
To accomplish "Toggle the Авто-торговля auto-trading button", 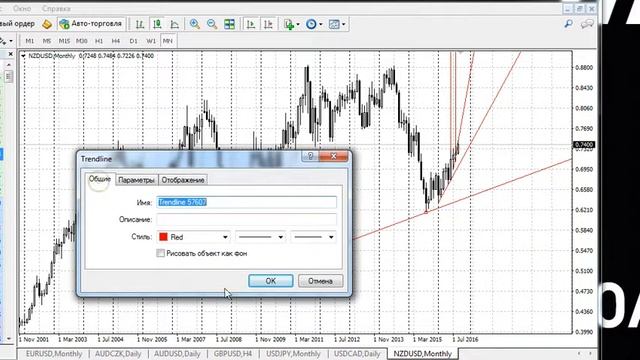I will click(91, 24).
